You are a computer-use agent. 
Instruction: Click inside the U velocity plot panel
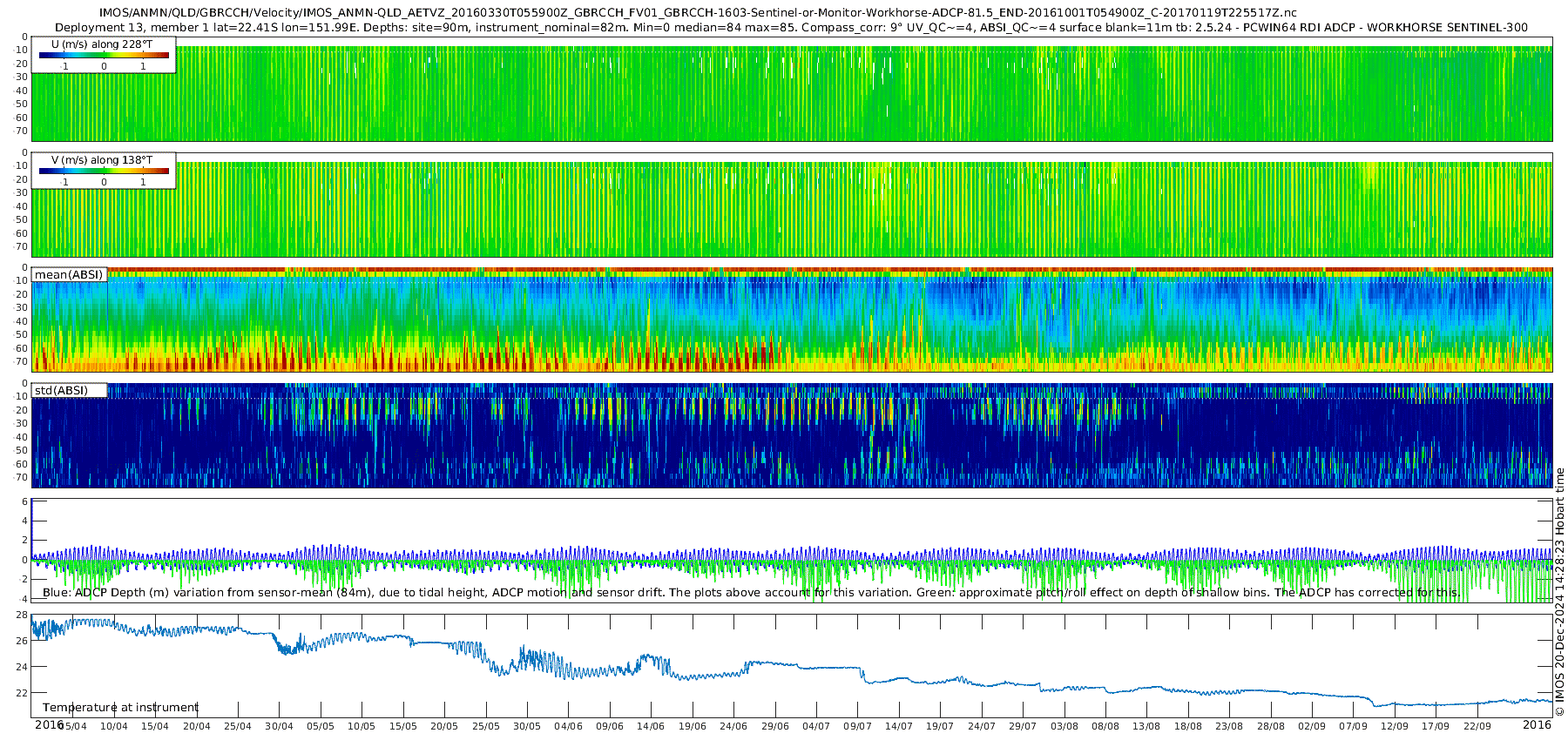tap(791, 89)
